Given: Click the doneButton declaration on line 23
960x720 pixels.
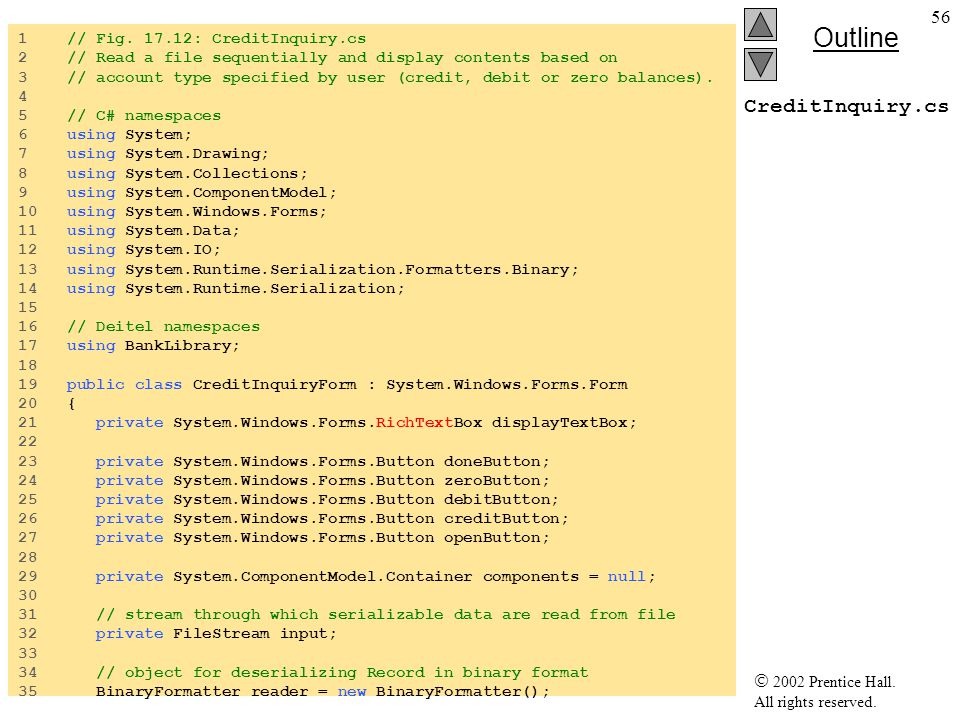Looking at the screenshot, I should [x=323, y=462].
